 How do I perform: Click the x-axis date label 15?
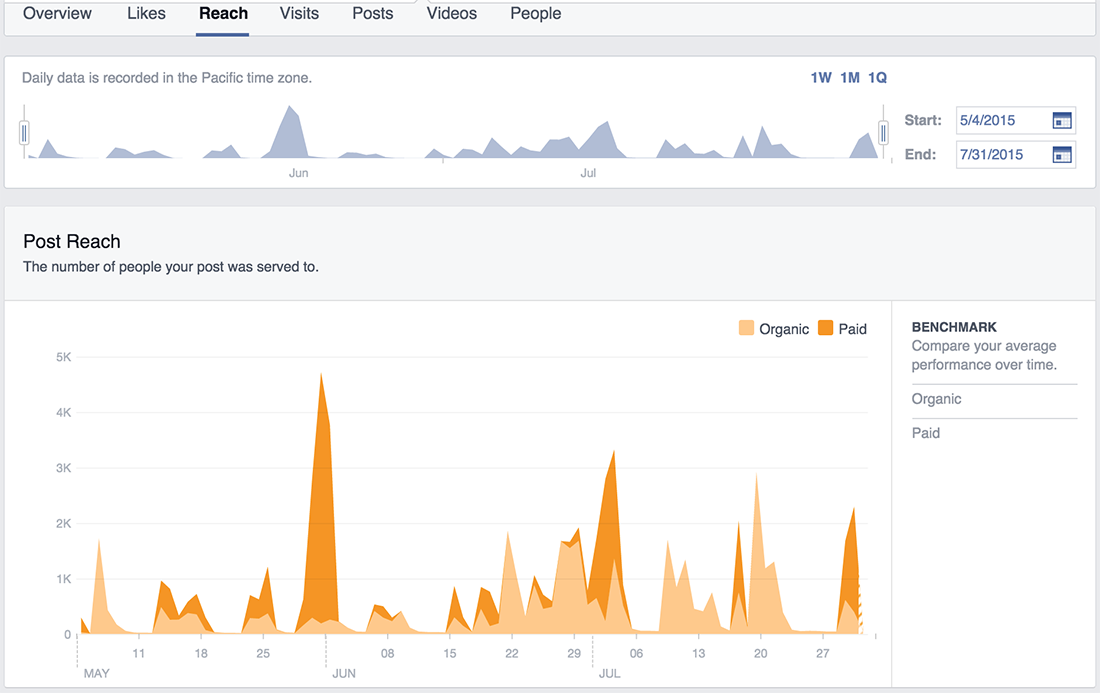point(450,653)
